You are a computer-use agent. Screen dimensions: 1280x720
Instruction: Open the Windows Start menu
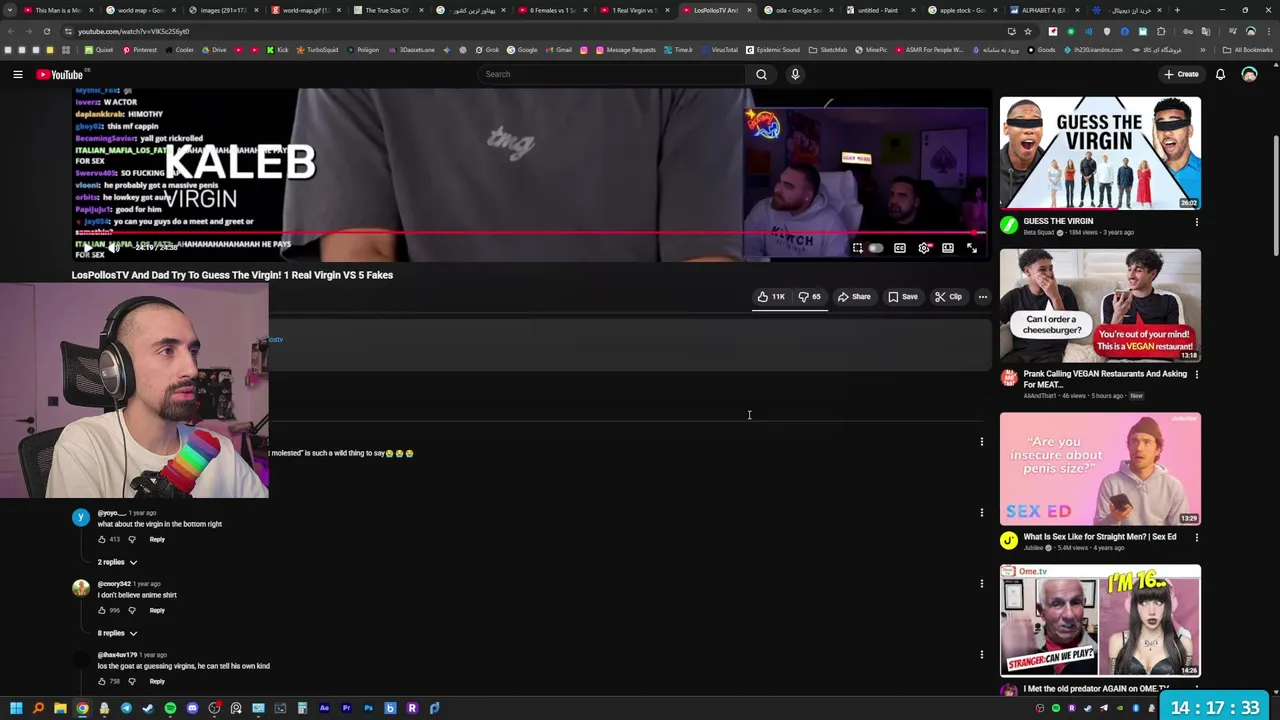[x=16, y=708]
